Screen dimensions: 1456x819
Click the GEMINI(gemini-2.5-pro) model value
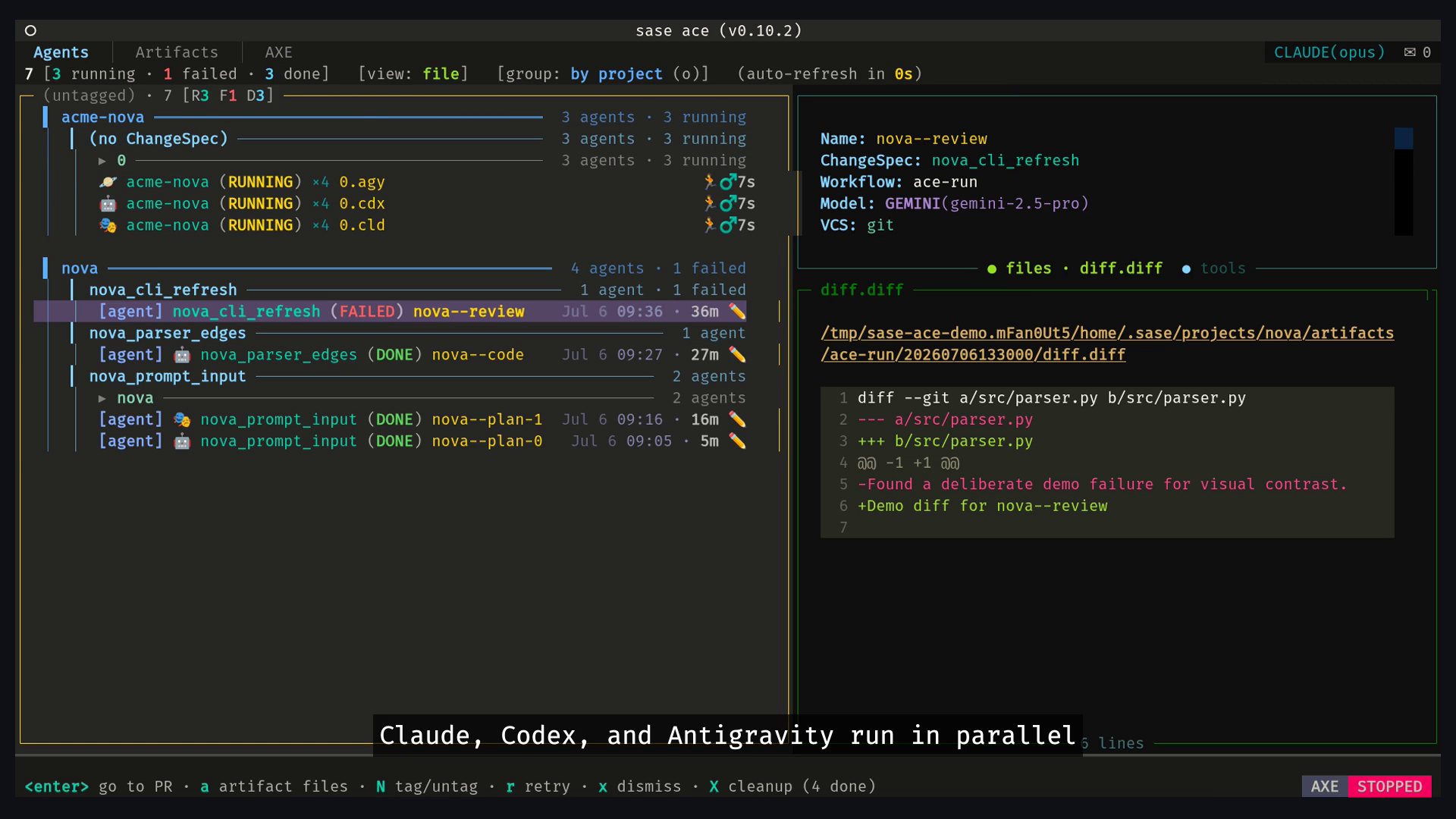(x=987, y=204)
